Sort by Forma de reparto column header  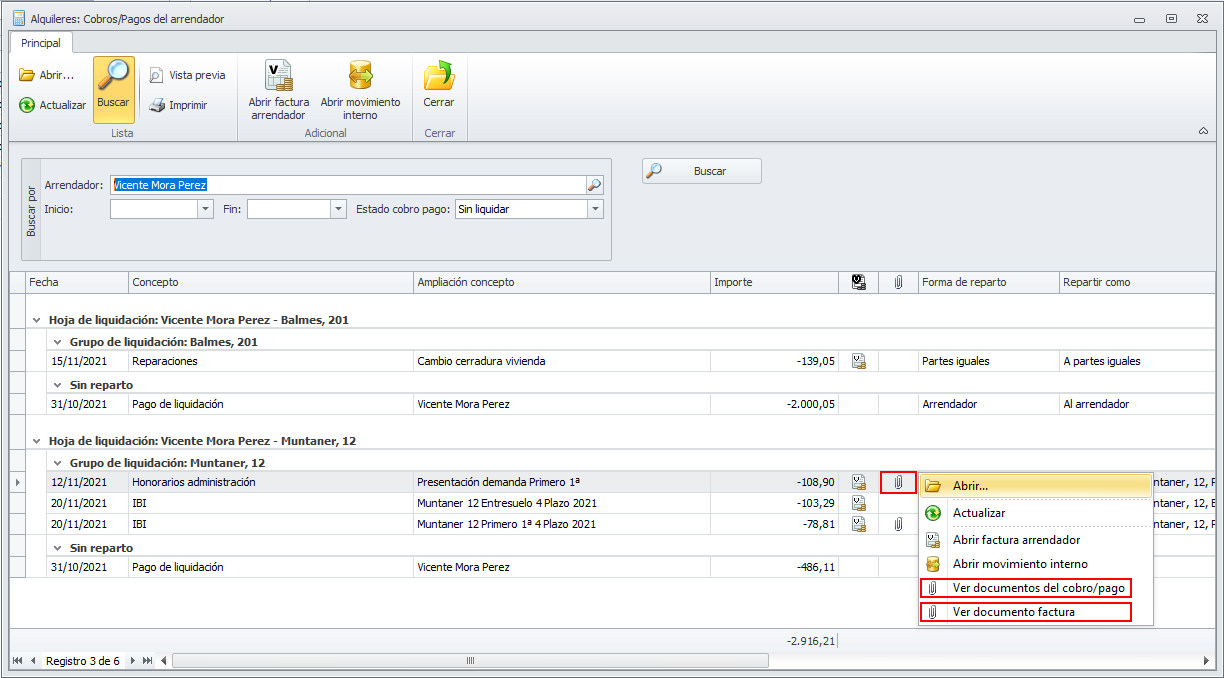click(988, 282)
